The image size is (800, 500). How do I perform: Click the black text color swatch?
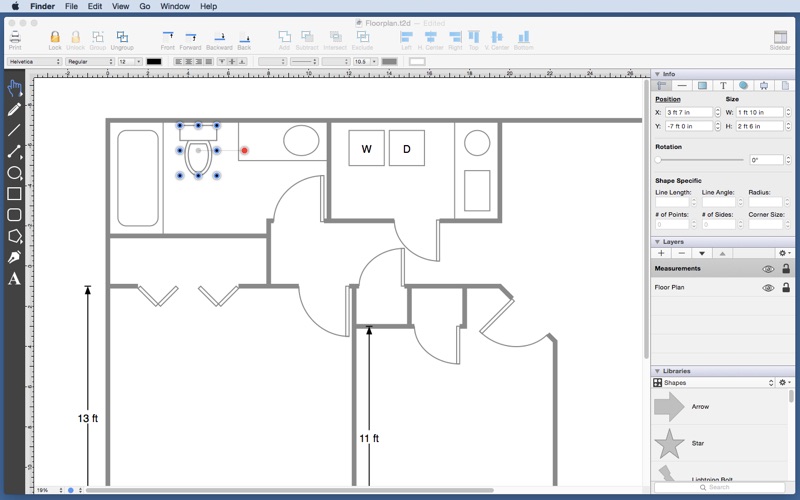pos(154,62)
